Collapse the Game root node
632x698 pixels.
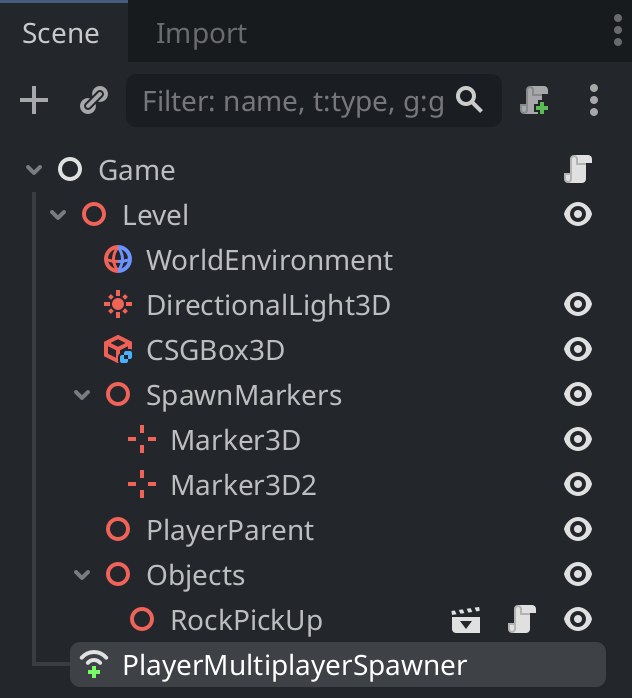tap(34, 170)
